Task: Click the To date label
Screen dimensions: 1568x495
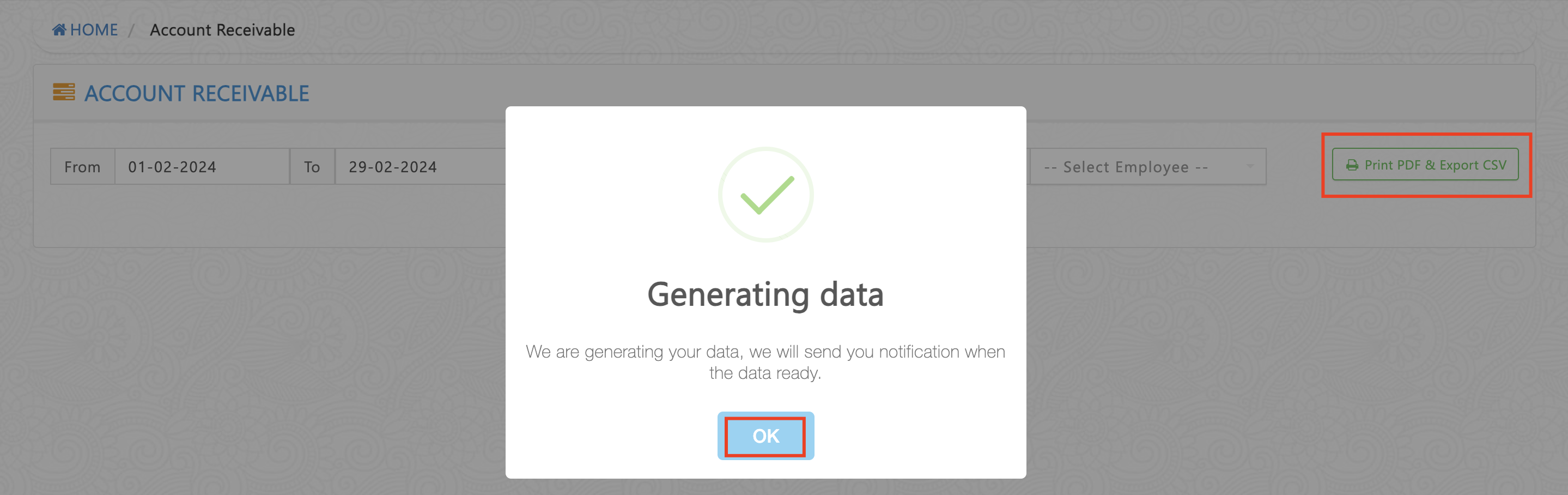Action: (x=312, y=167)
